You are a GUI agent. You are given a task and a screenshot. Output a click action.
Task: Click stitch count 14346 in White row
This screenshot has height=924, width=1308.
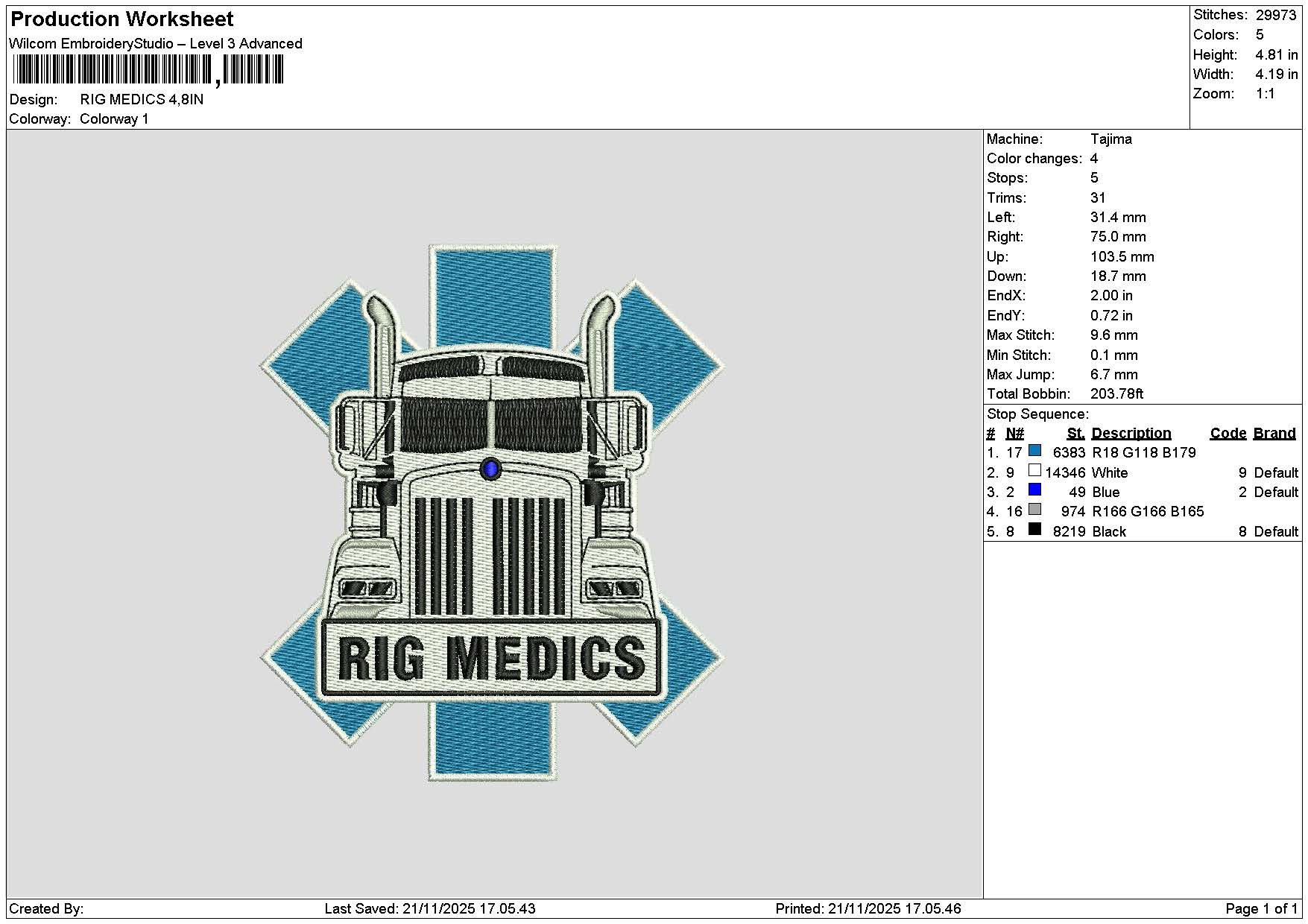[x=1065, y=472]
